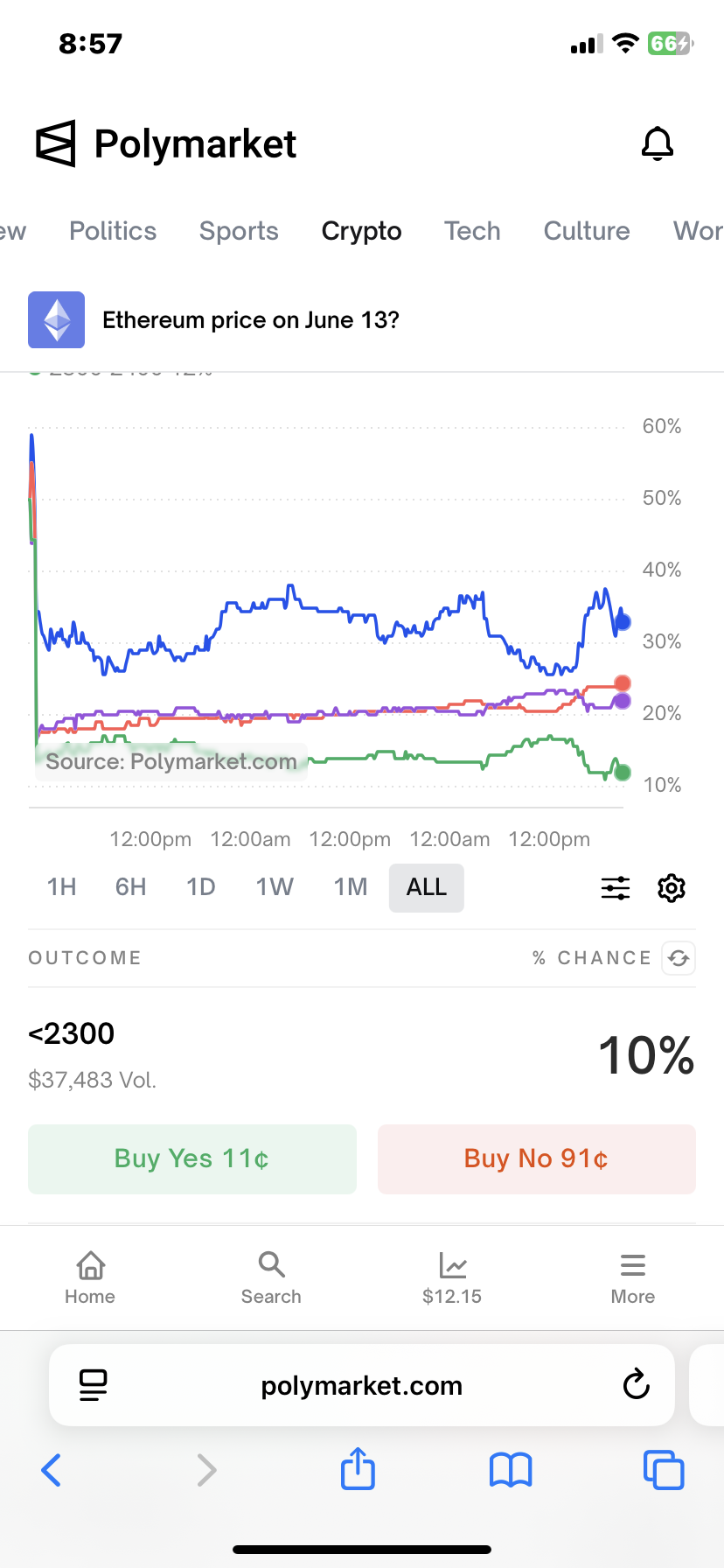Open Safari page settings icon

click(93, 1385)
